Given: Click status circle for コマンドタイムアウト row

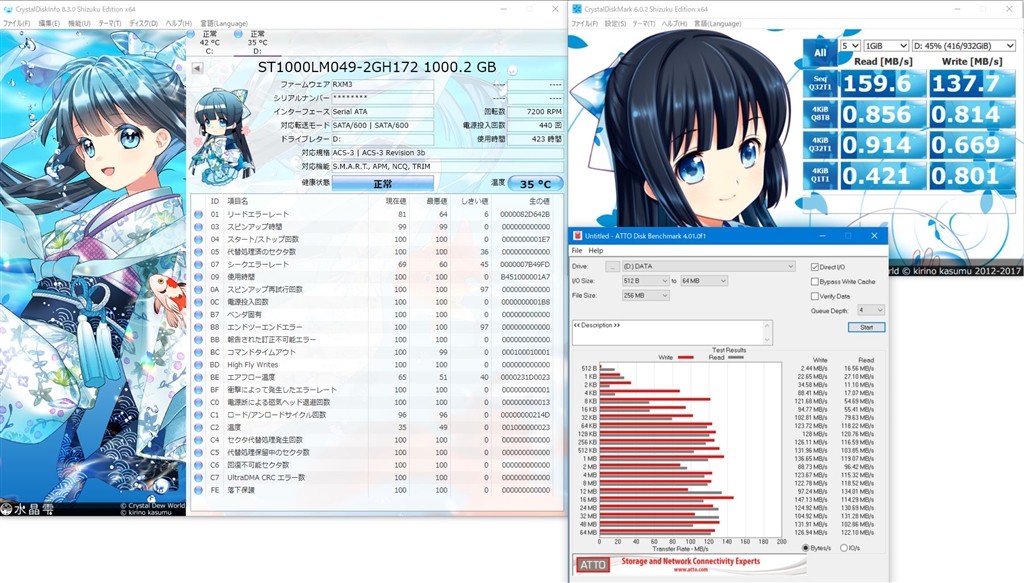Looking at the screenshot, I should pos(199,352).
